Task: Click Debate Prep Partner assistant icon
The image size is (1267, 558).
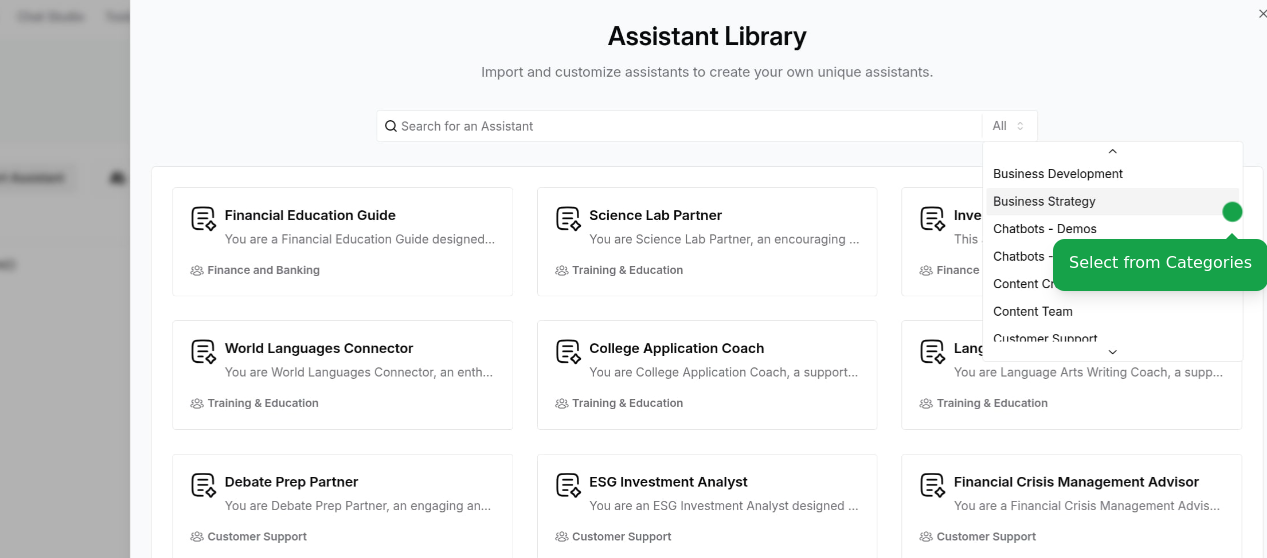Action: coord(204,486)
